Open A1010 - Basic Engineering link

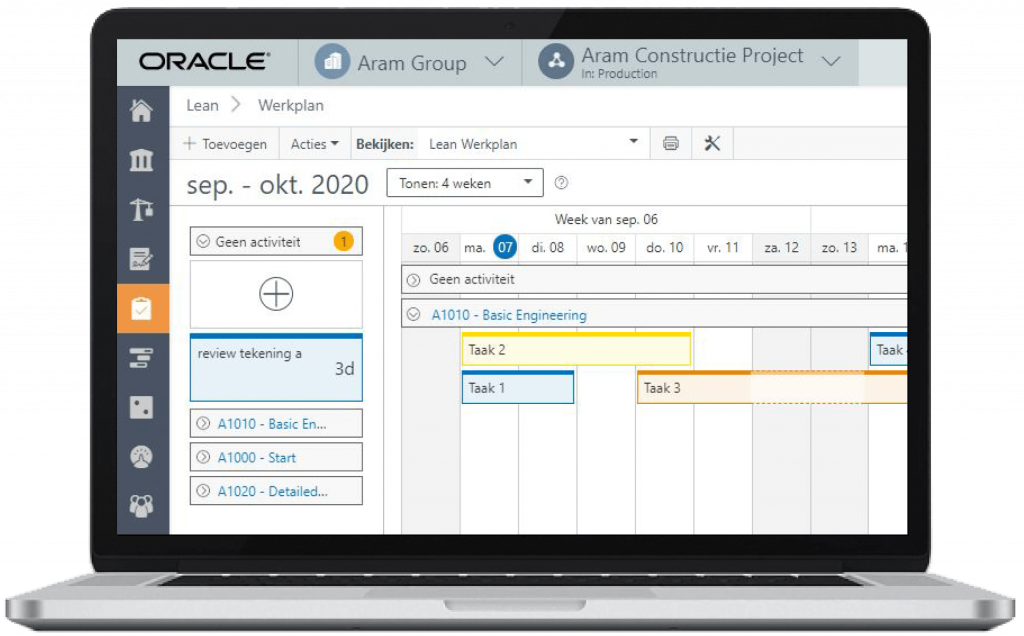(509, 315)
